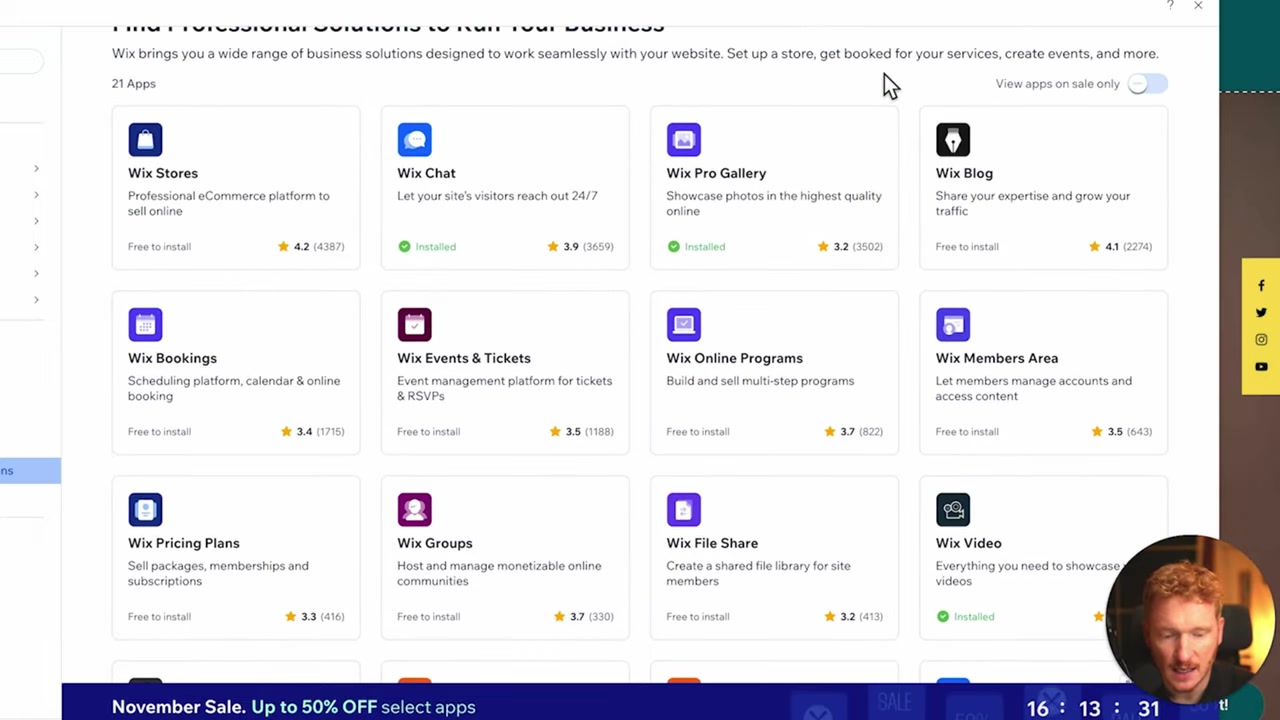
Task: Click the 21 Apps count label
Action: click(134, 84)
